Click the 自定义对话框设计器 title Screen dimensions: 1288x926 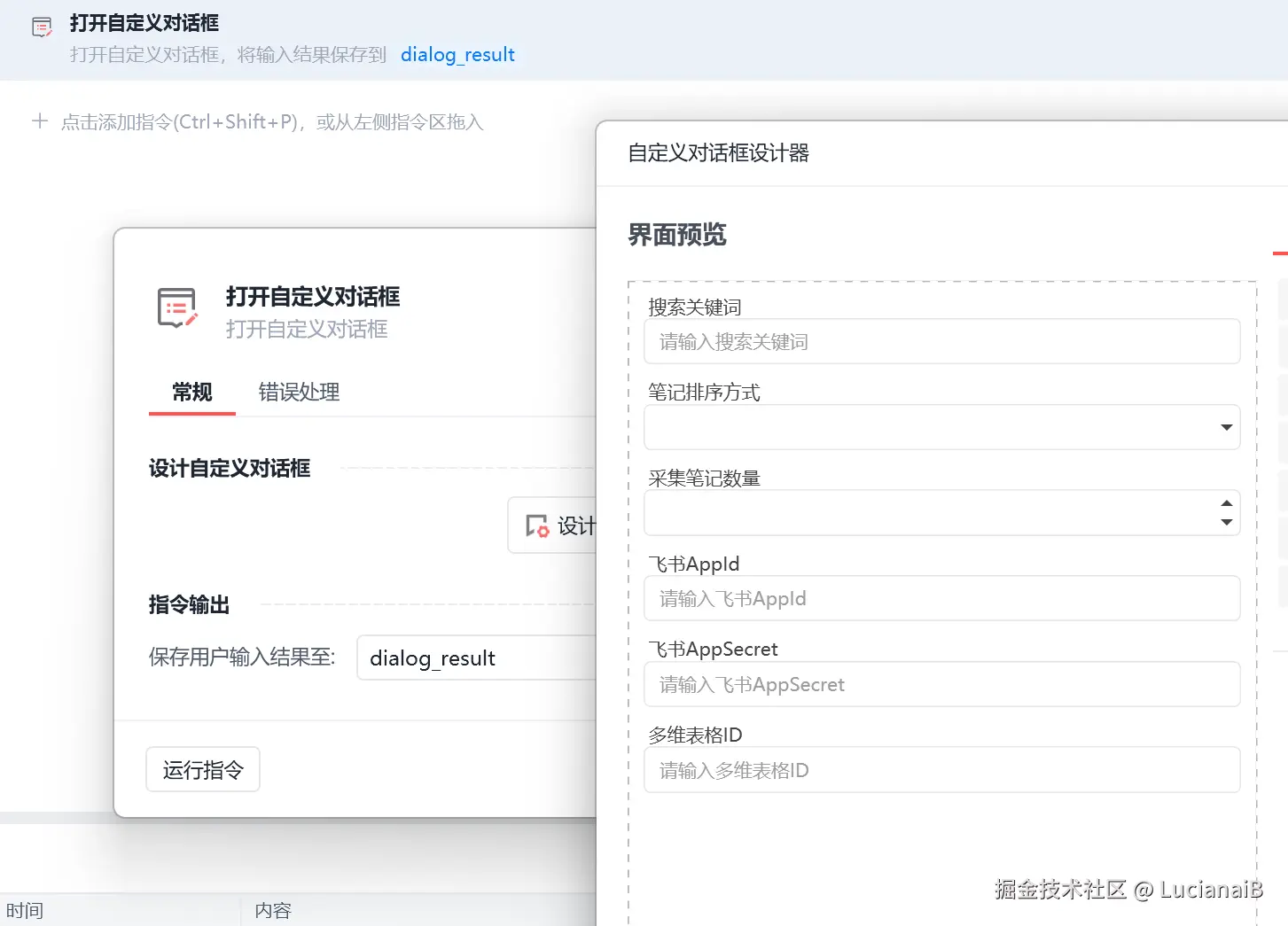pyautogui.click(x=719, y=153)
